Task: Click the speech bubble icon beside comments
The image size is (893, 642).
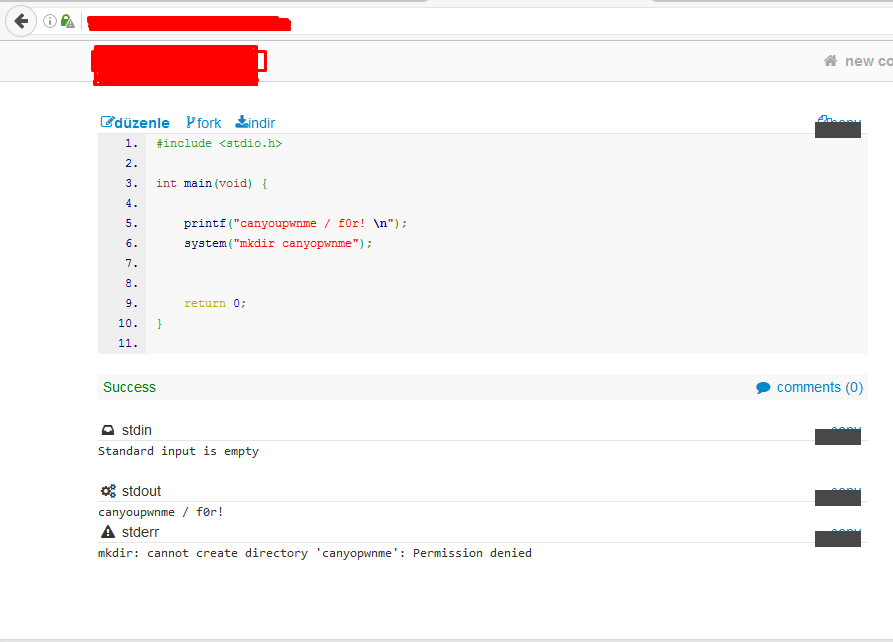Action: [764, 388]
